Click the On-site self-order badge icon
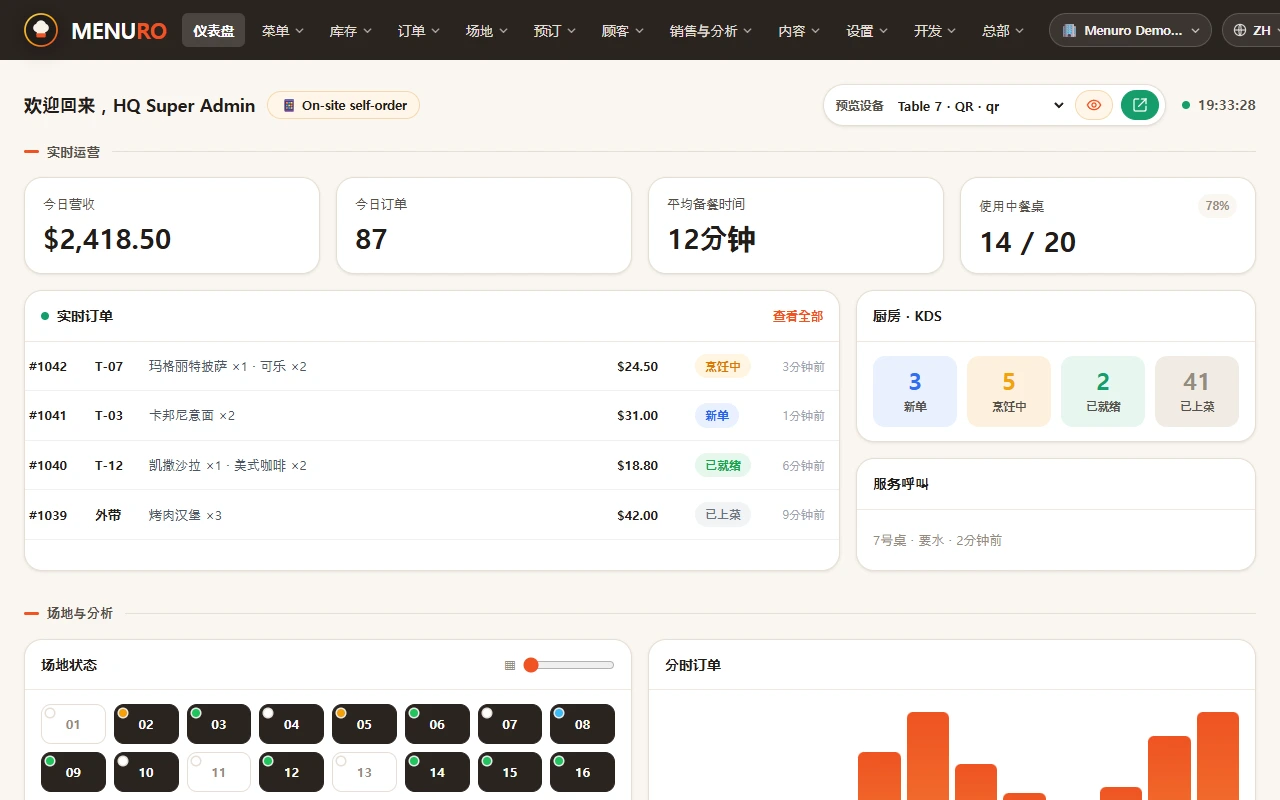 pos(289,105)
